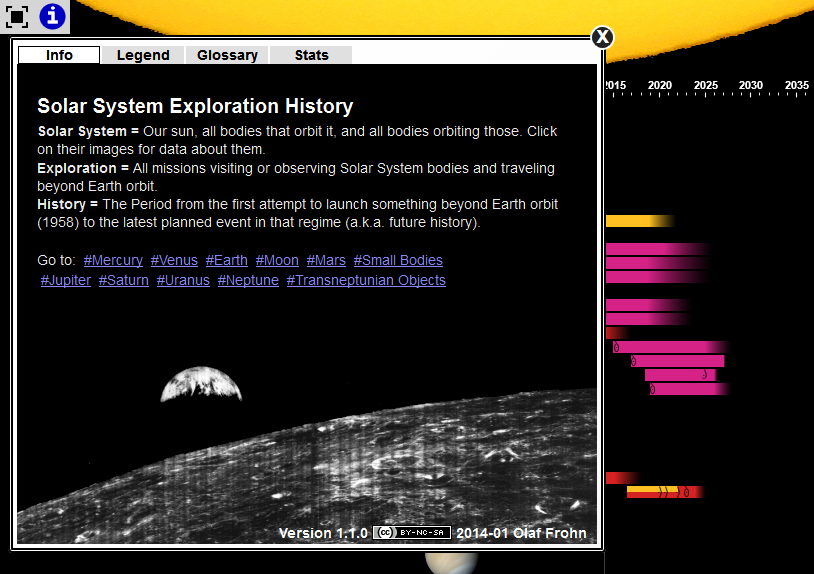
Task: Click the #Small Bodies link
Action: (398, 260)
